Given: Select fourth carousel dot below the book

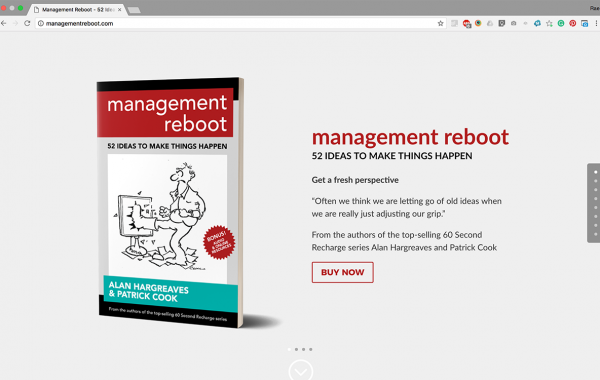Looking at the screenshot, I should 311,349.
